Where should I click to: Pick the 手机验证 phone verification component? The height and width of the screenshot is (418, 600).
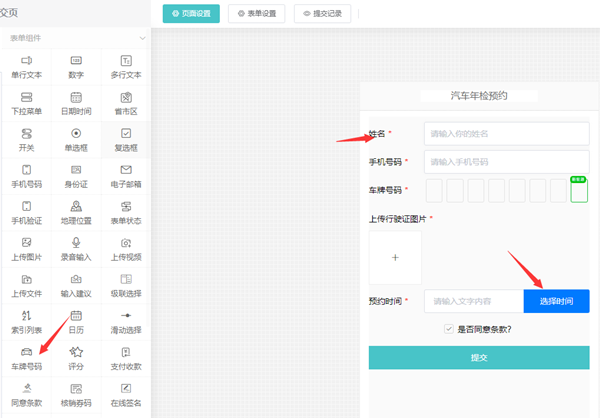click(x=26, y=213)
